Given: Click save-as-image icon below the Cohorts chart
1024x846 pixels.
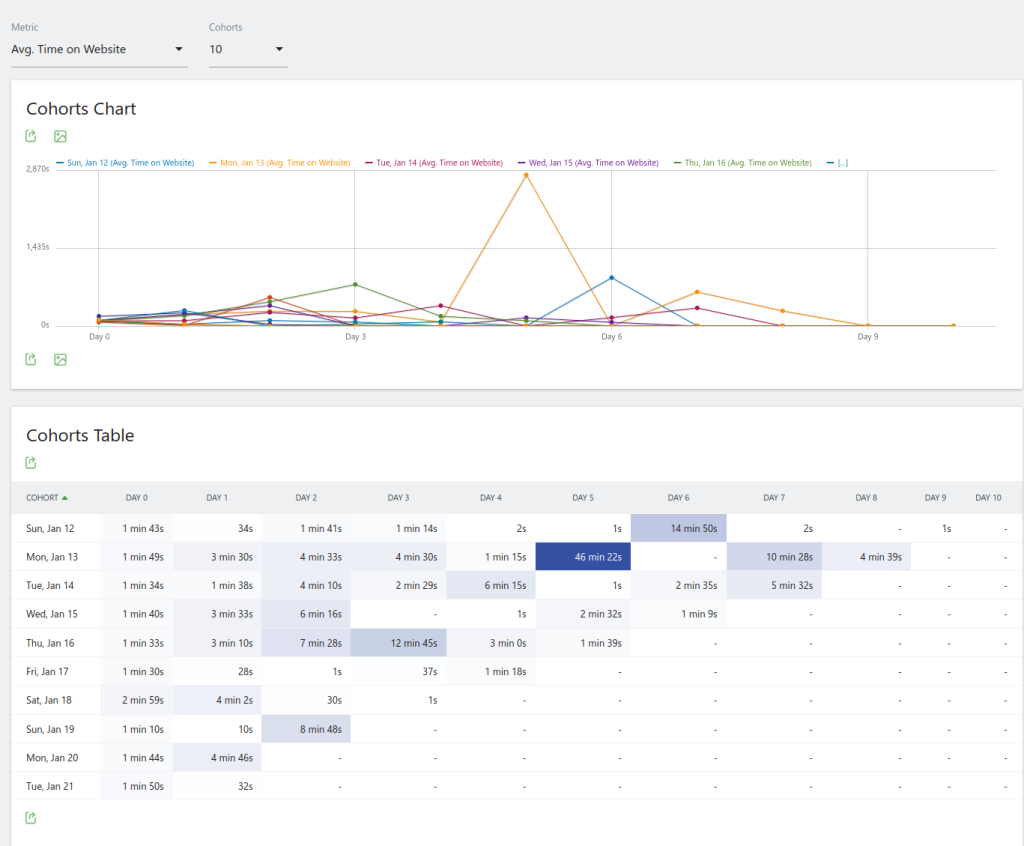Looking at the screenshot, I should tap(60, 359).
